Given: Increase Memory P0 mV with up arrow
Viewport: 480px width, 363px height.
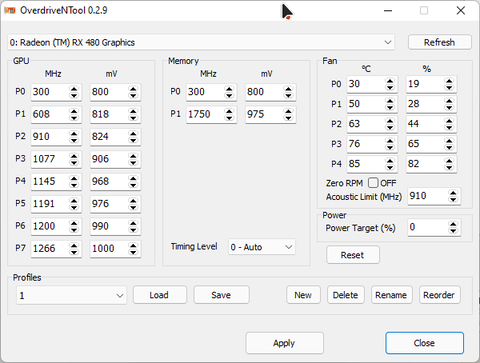Looking at the screenshot, I should pos(288,89).
